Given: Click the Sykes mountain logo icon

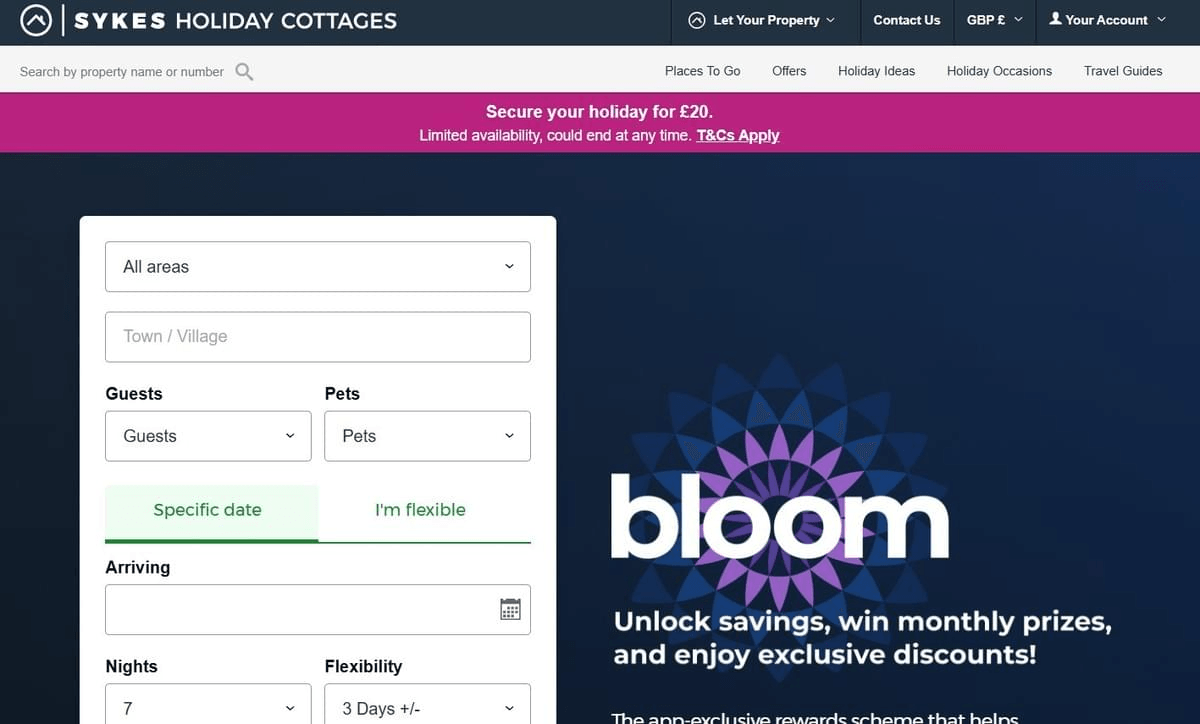Looking at the screenshot, I should coord(36,20).
